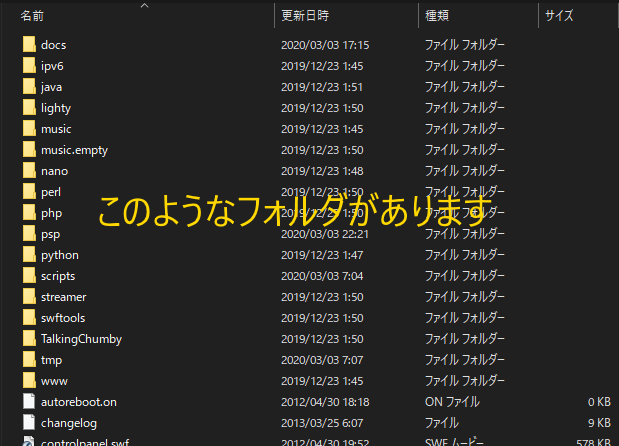Click the docs folder icon
Image resolution: width=619 pixels, height=446 pixels.
pos(28,45)
